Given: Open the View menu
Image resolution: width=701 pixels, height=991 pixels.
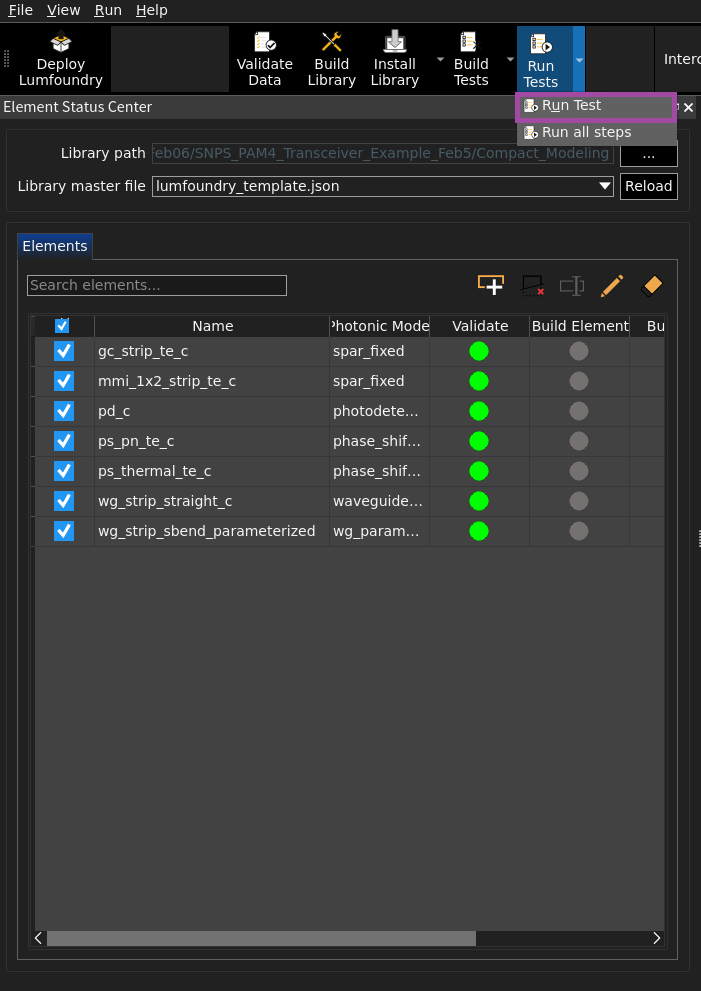Looking at the screenshot, I should click(x=63, y=10).
